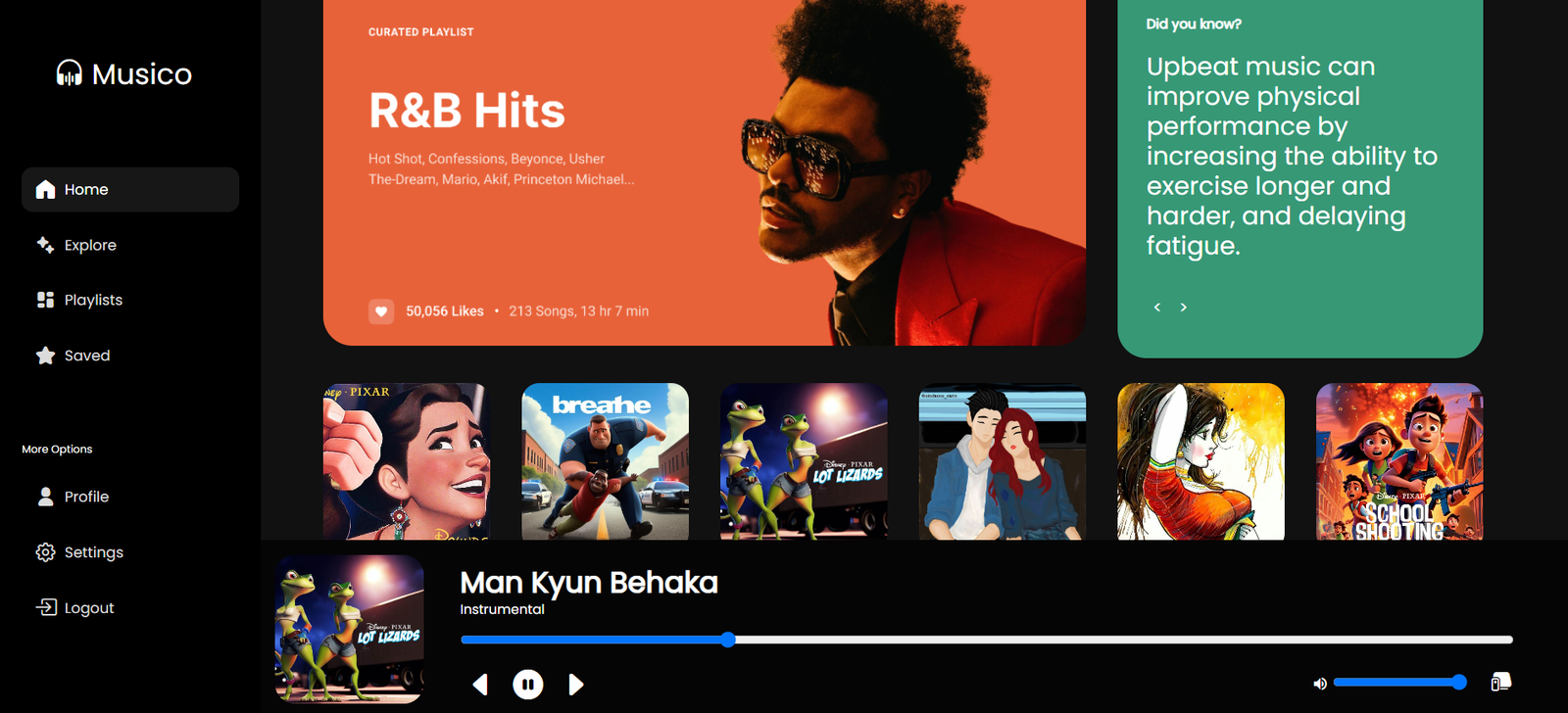
Task: Click the volume slider
Action: point(1399,683)
